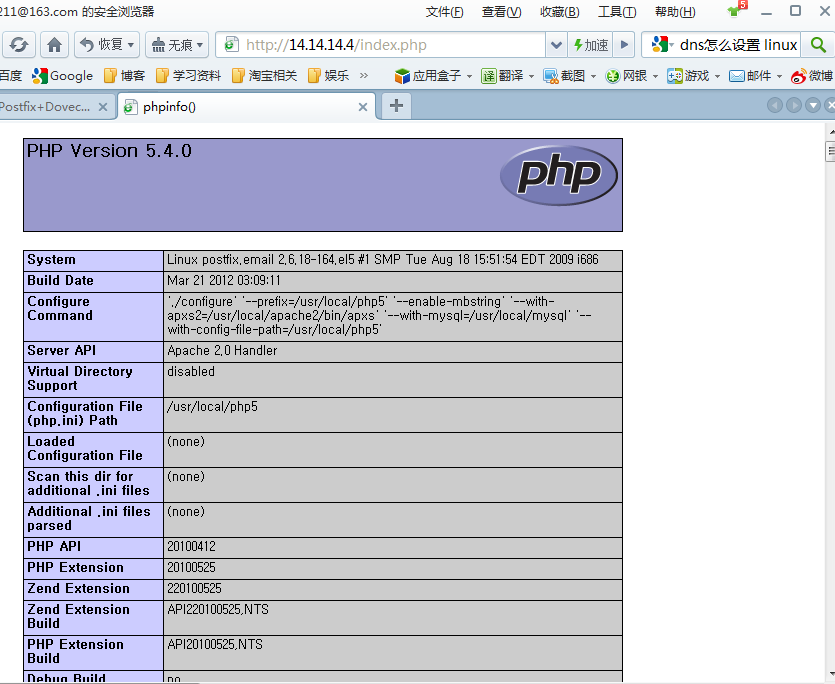835x684 pixels.
Task: Expand the 邮件 dropdown arrow
Action: point(779,77)
